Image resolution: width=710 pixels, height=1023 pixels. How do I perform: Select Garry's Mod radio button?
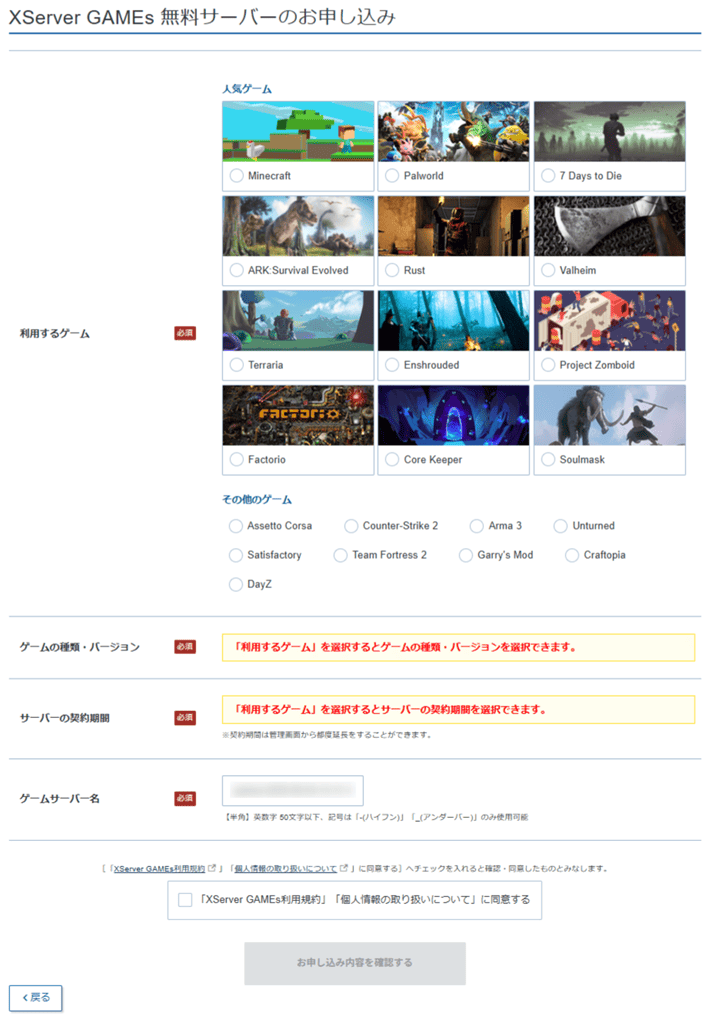pos(466,555)
